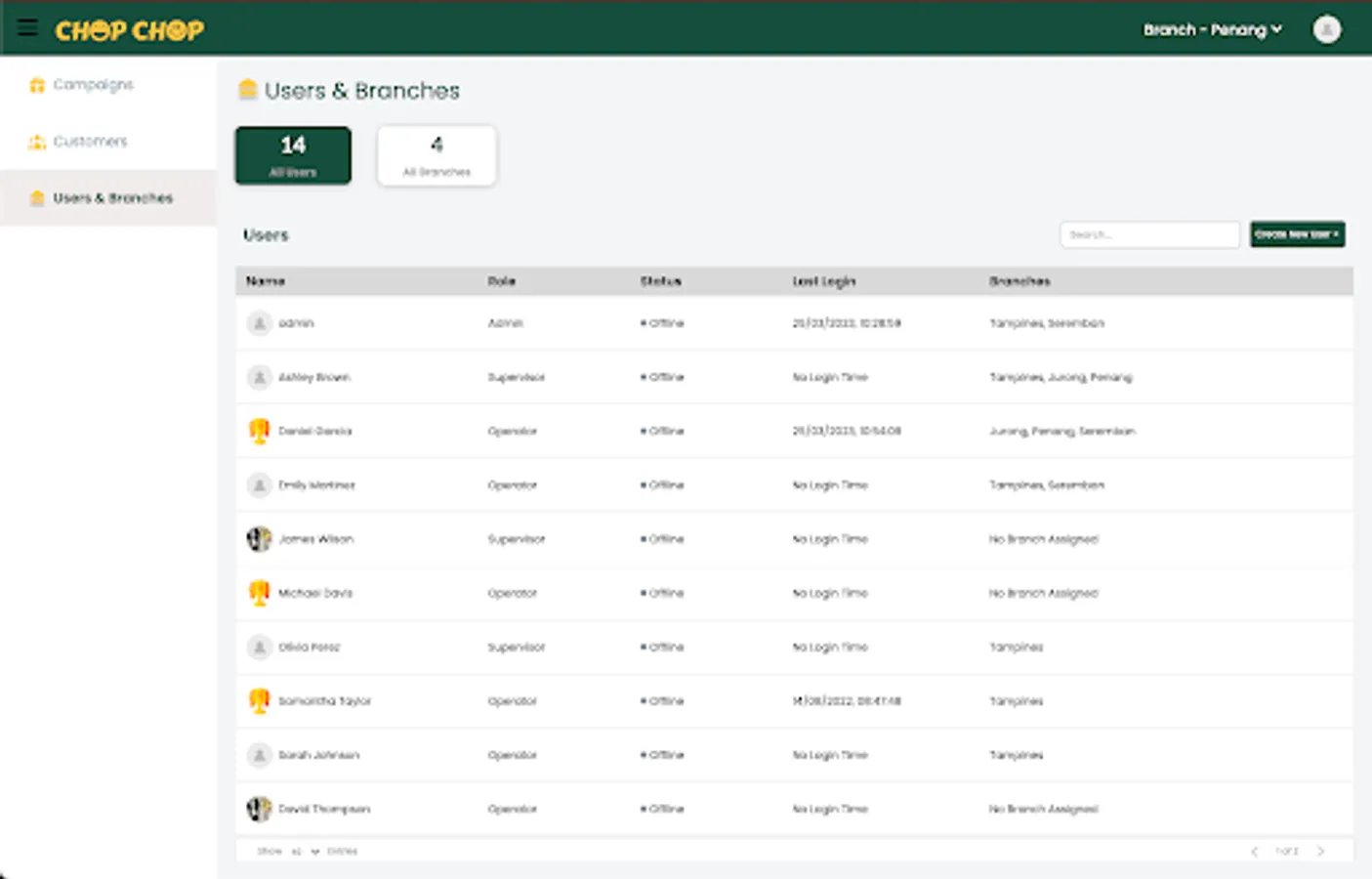Click the Create New User button
The image size is (1372, 879).
click(x=1297, y=234)
